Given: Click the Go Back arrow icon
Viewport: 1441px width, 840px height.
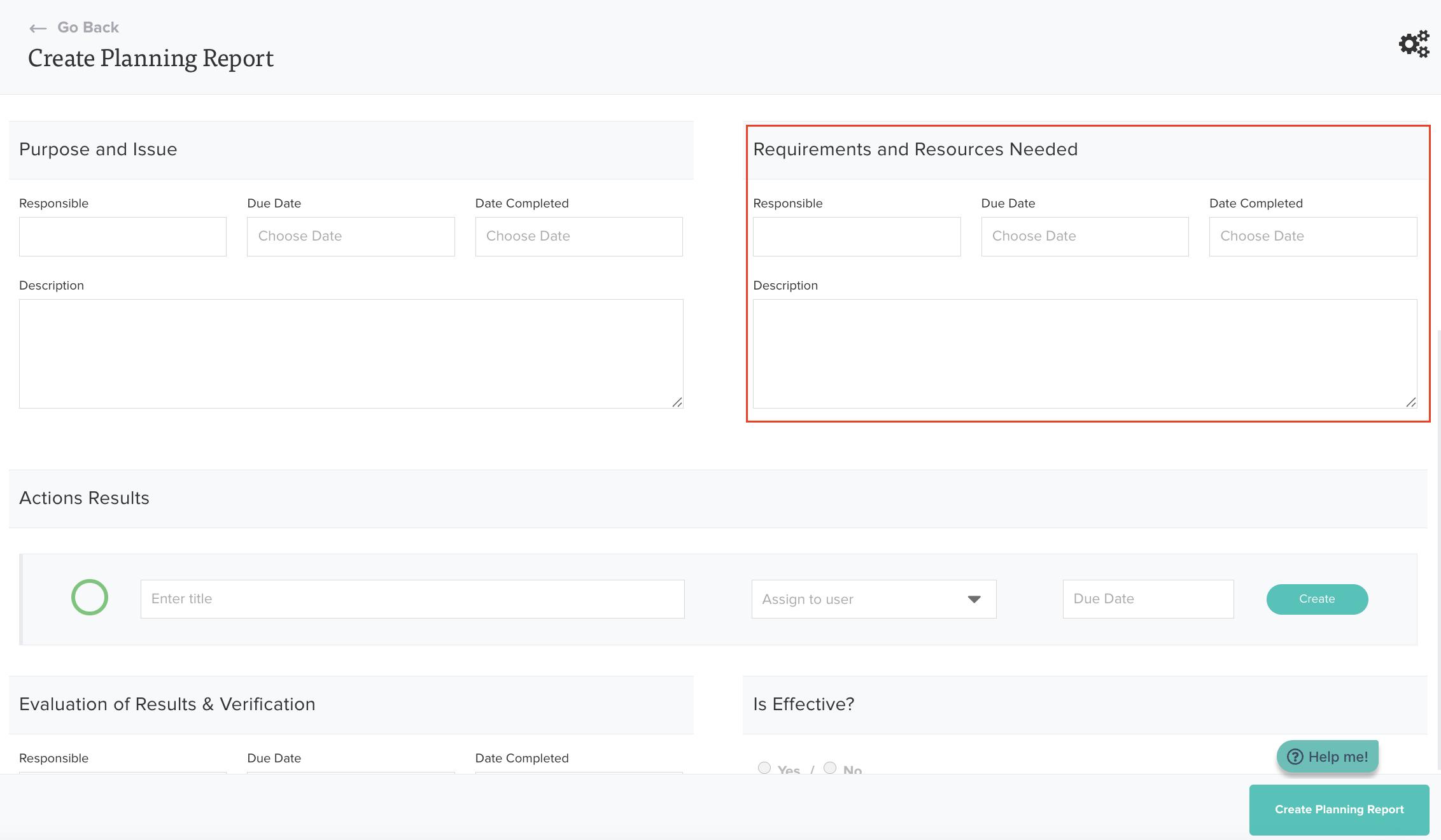Looking at the screenshot, I should coord(38,28).
